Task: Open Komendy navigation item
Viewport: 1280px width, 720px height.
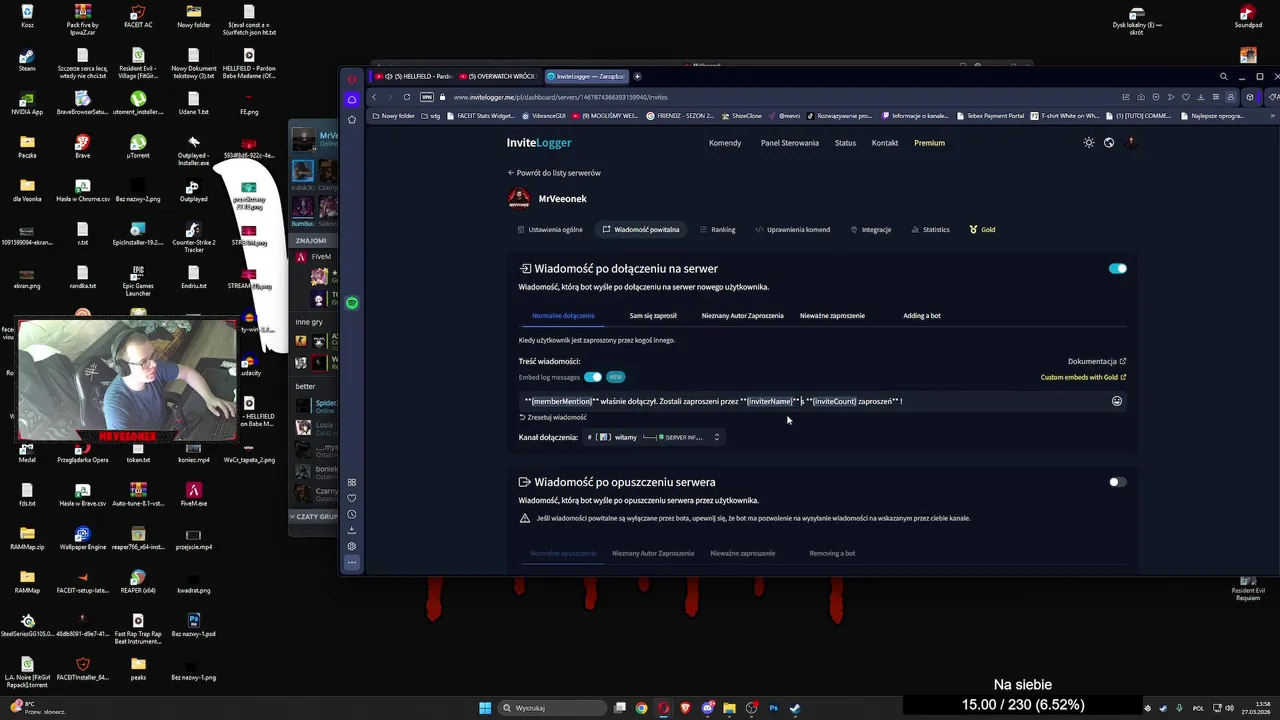Action: 725,143
